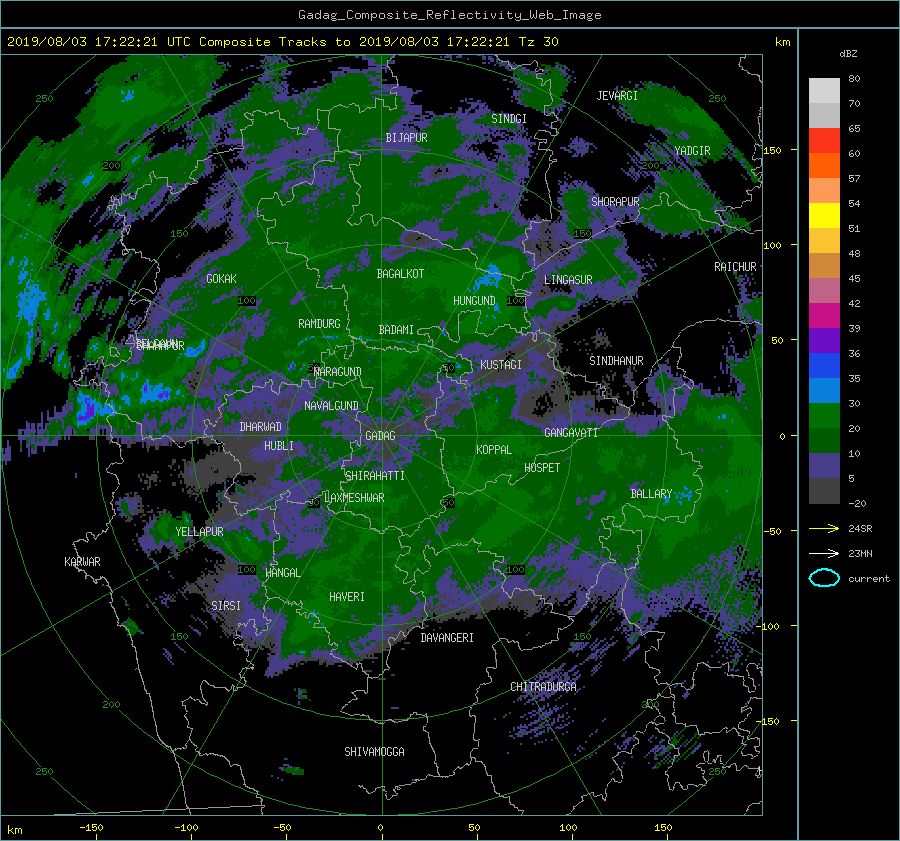This screenshot has height=841, width=900.
Task: Click the GANGAVATI city label
Action: coord(571,433)
